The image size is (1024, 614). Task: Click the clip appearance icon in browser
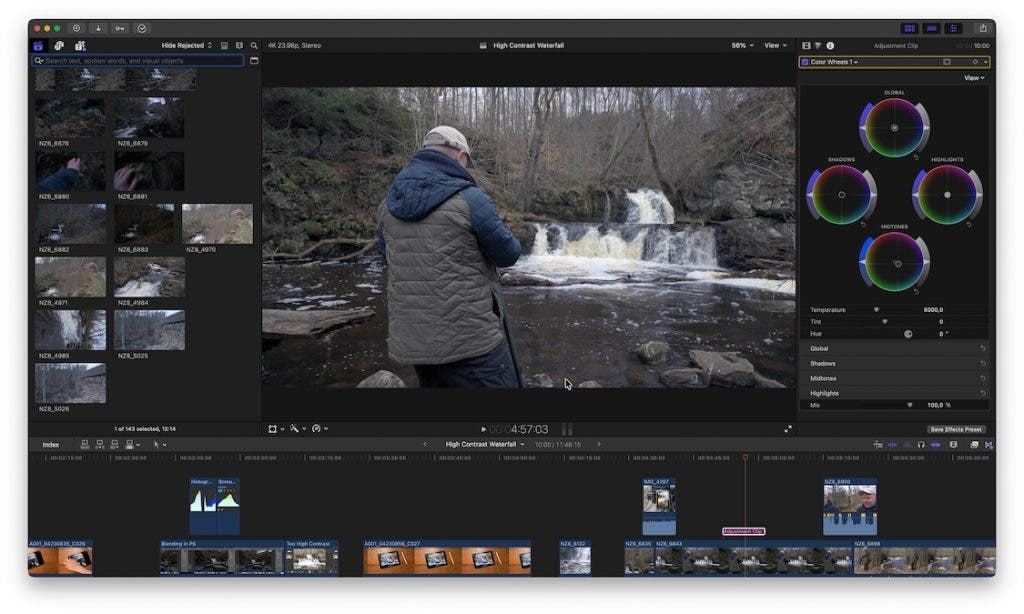tap(224, 46)
